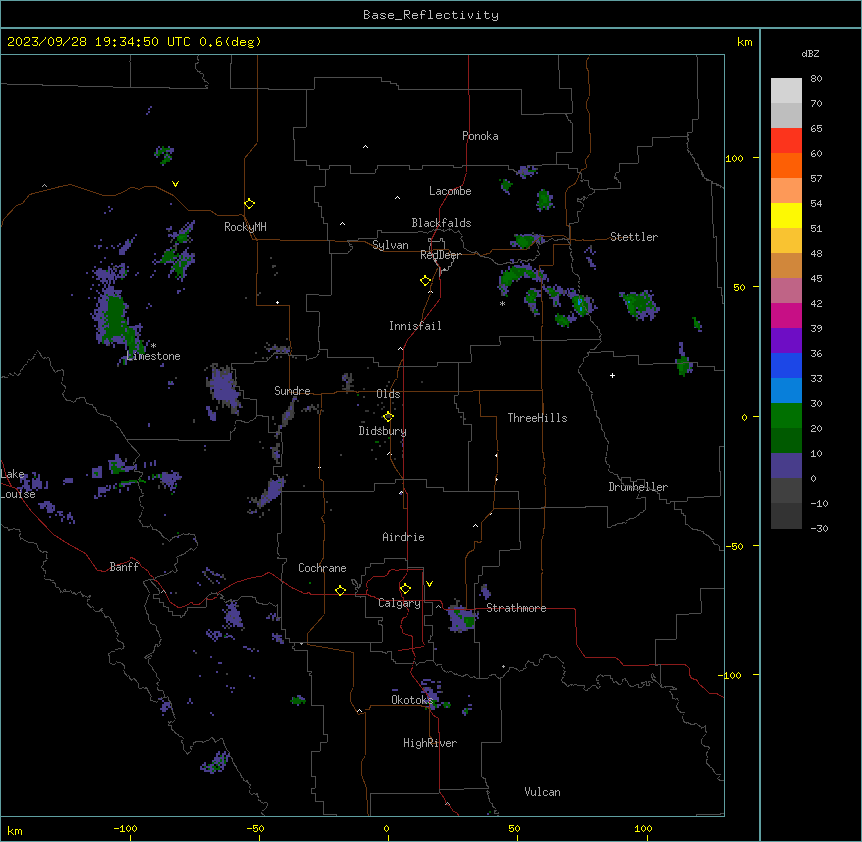Click the yellow diamond marker south of RedDeer
This screenshot has height=842, width=862.
(x=426, y=281)
